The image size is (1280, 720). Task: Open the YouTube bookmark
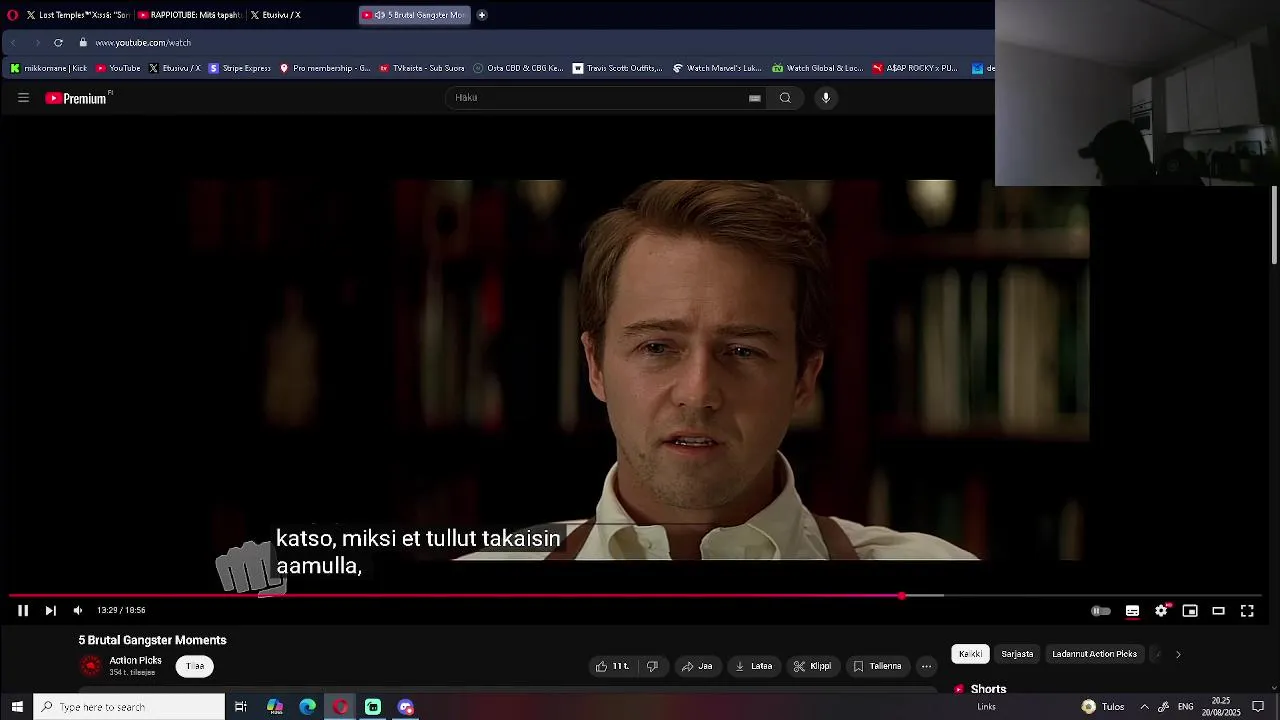pyautogui.click(x=118, y=68)
